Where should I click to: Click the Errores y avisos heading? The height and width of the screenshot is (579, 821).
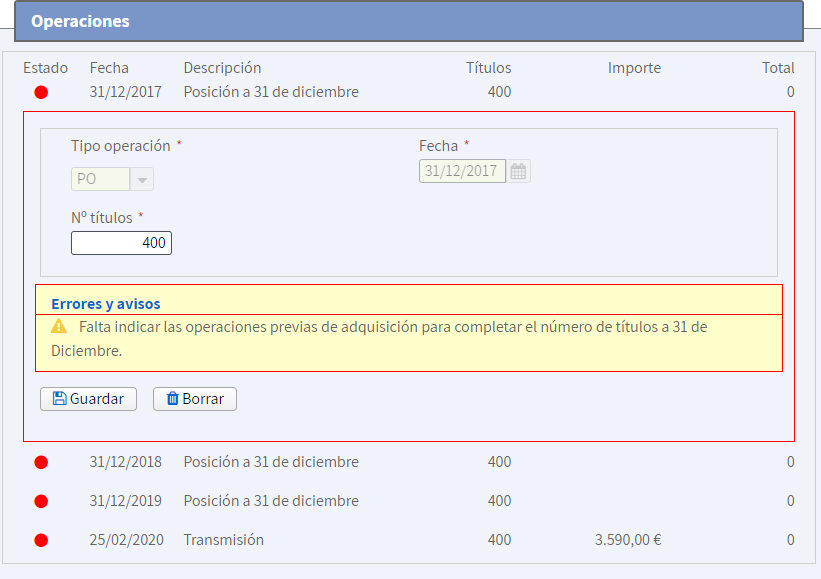pos(105,303)
